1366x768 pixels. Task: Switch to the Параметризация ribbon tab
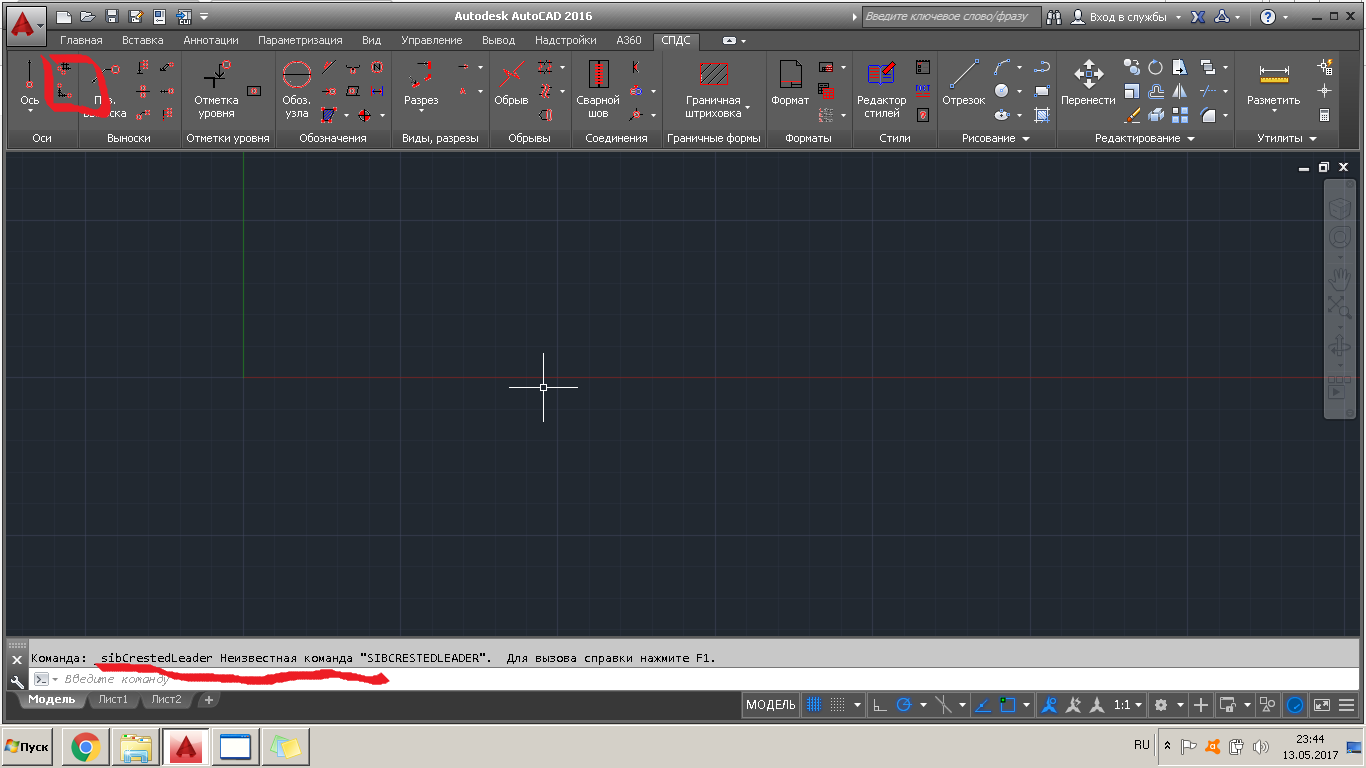300,40
